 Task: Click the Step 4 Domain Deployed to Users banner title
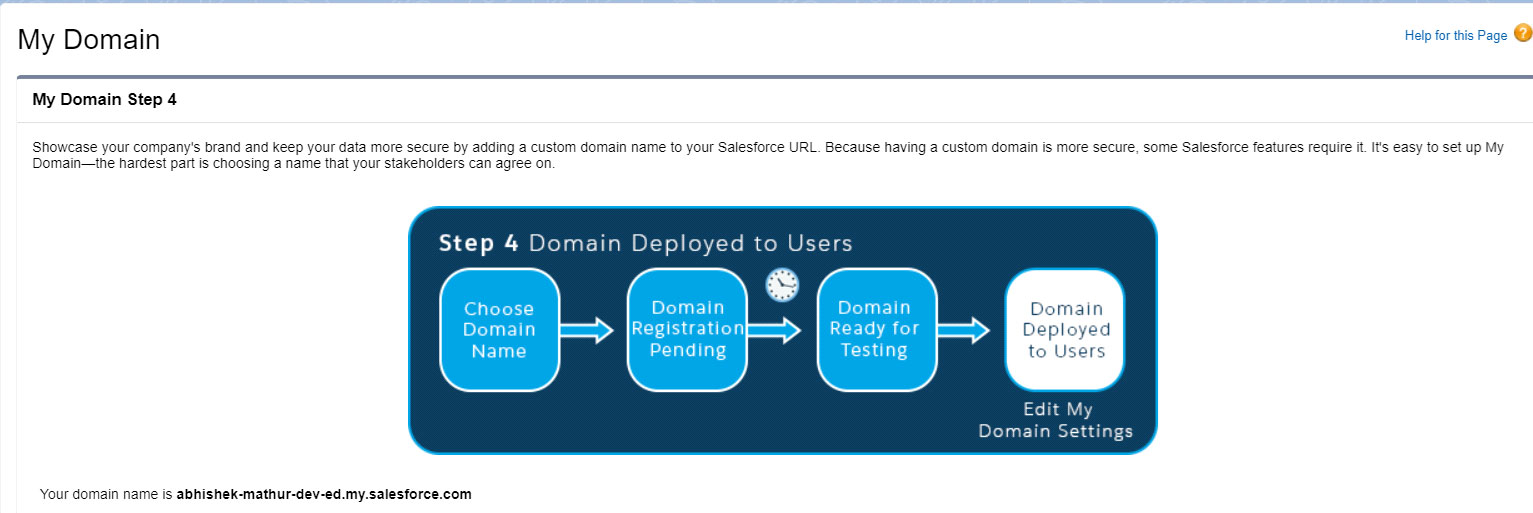pos(646,243)
